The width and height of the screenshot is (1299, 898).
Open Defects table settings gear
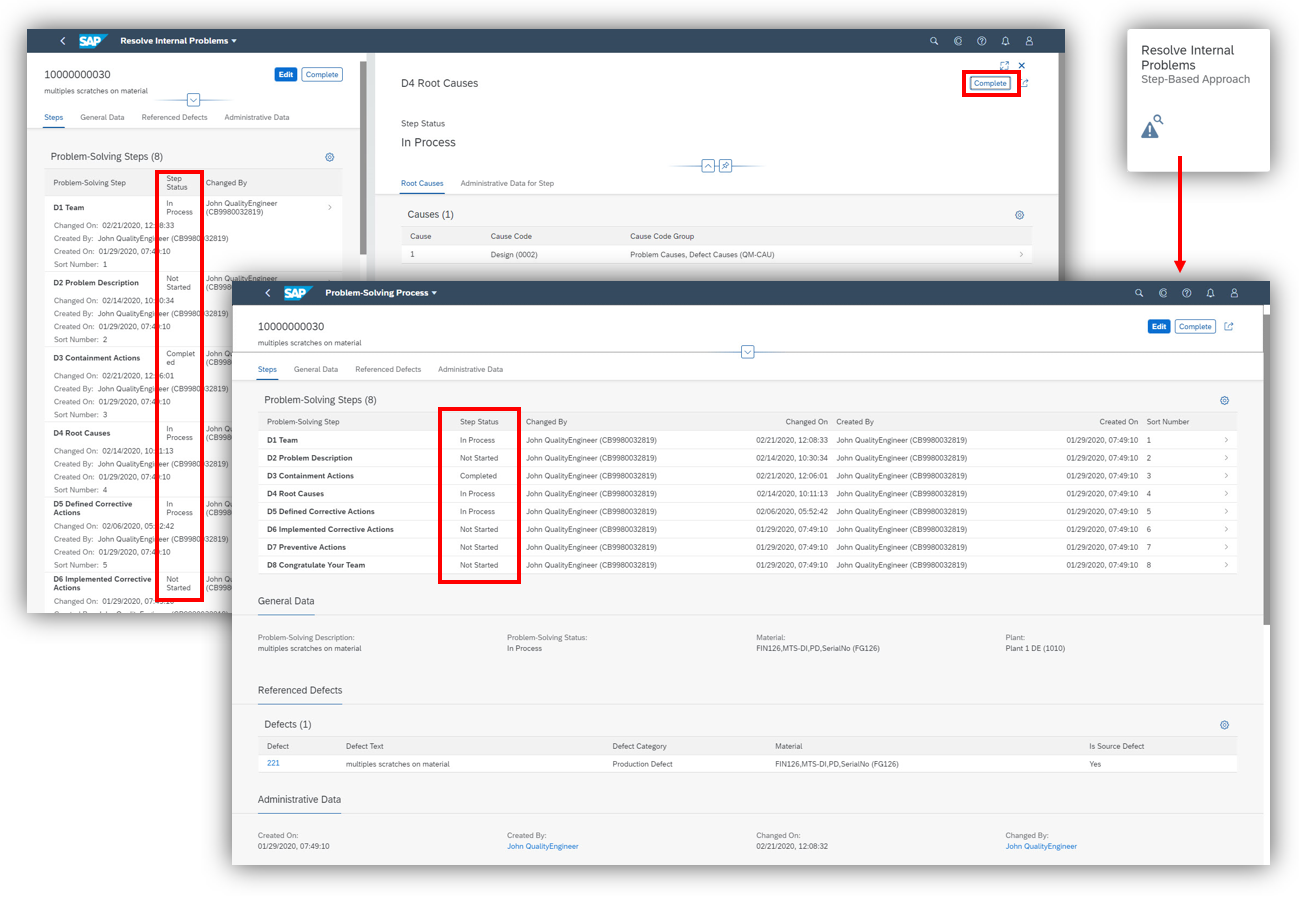1224,725
